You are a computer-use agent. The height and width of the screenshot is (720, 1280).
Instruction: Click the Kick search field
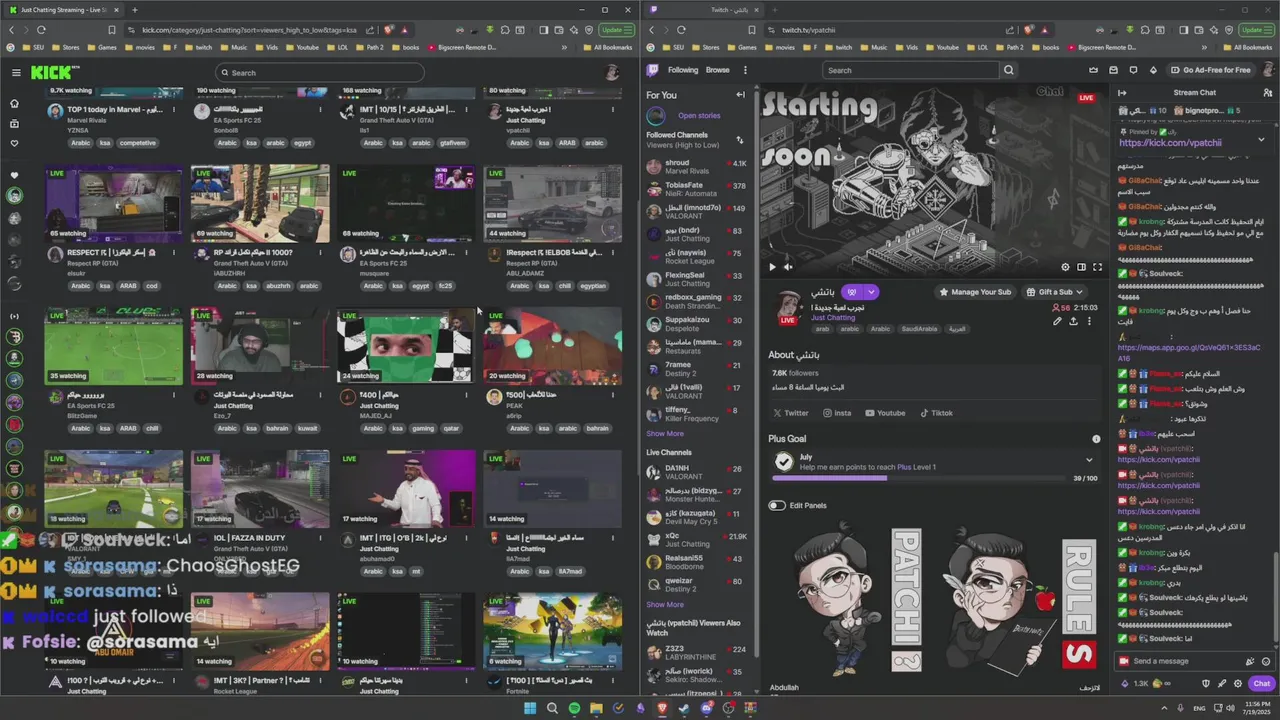tap(319, 73)
